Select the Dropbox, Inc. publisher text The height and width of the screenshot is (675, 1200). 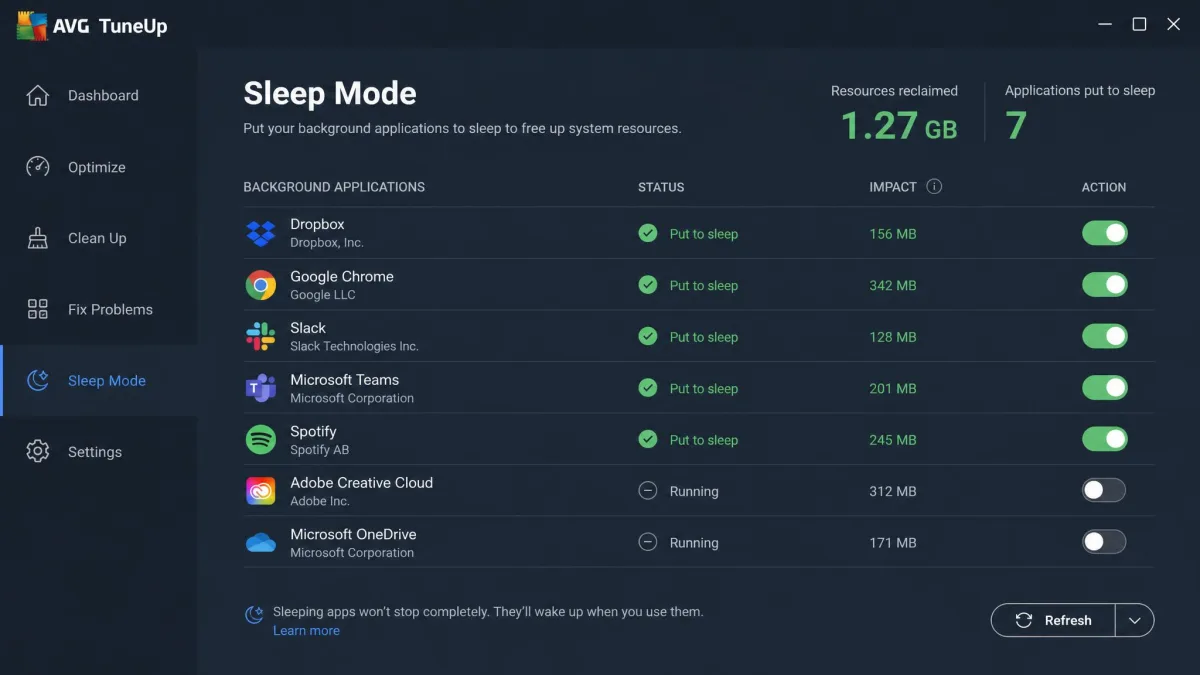pos(327,243)
